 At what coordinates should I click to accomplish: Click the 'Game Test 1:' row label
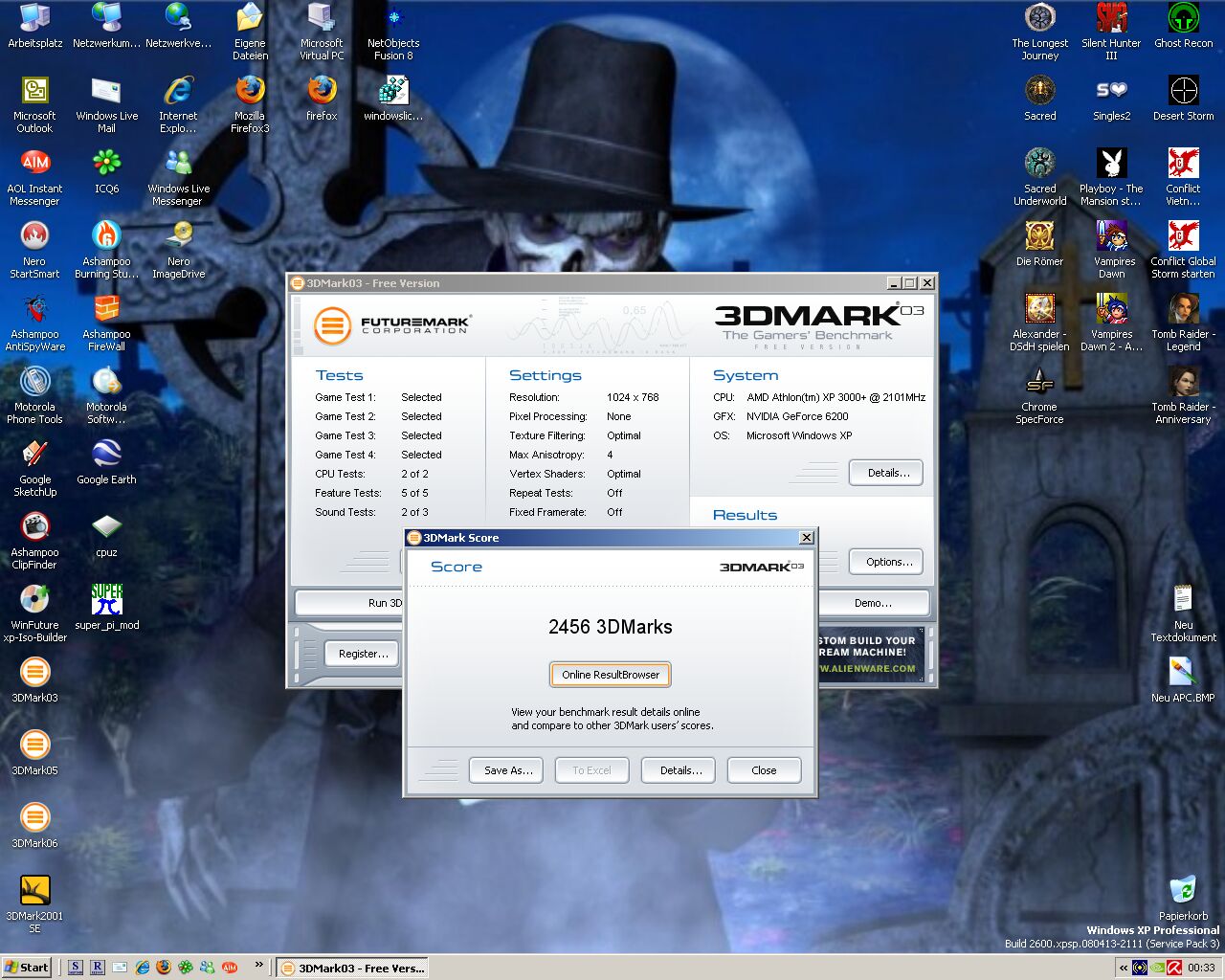(345, 397)
